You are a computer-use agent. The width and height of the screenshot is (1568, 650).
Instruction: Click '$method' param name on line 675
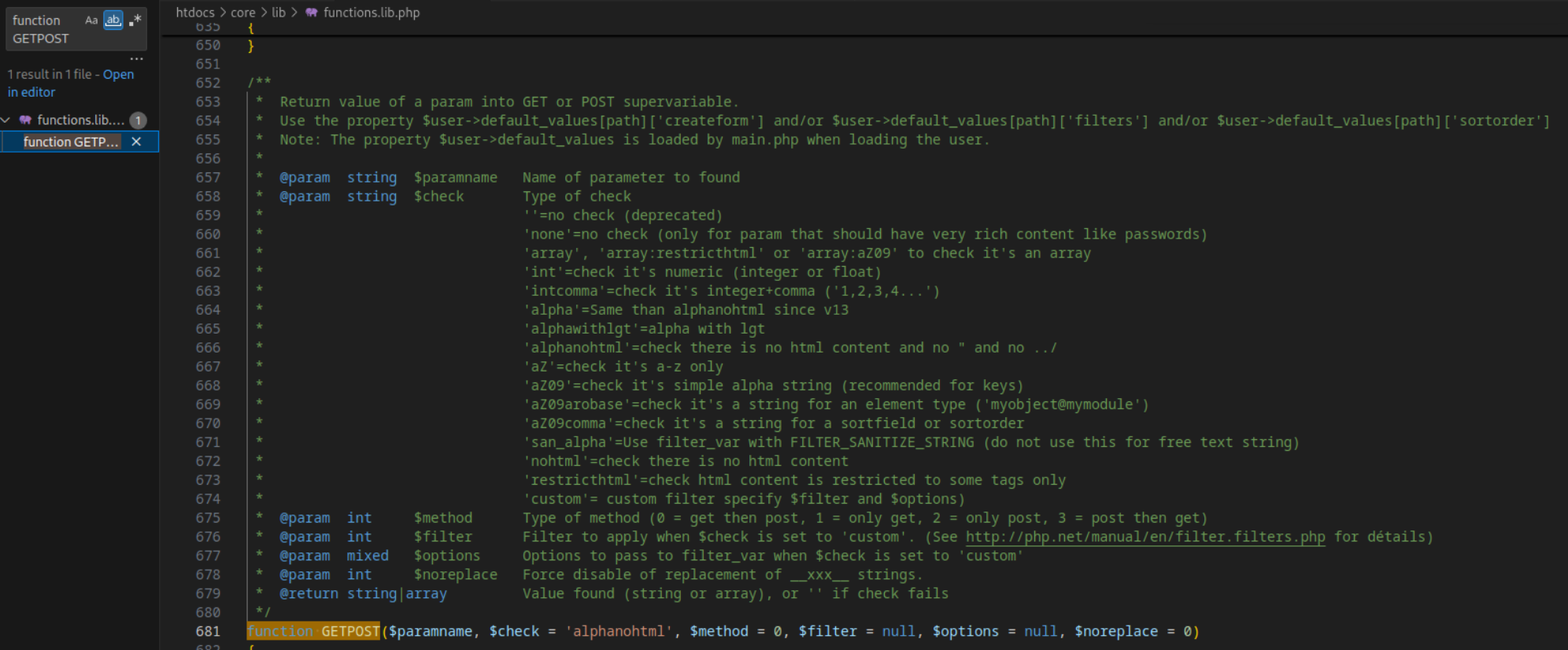coord(443,518)
